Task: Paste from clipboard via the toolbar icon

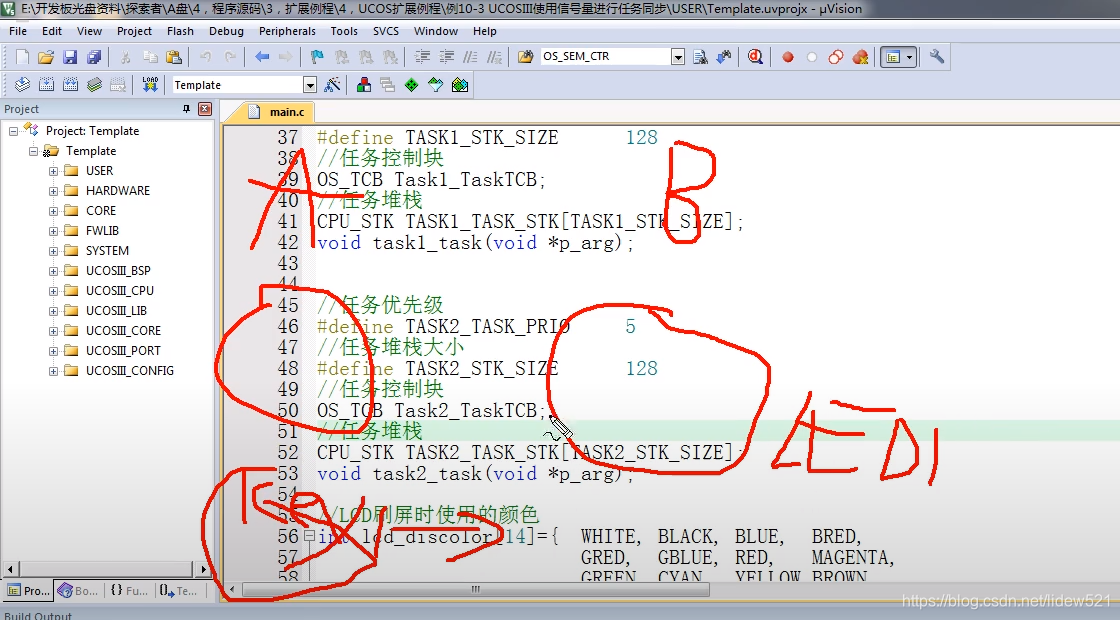Action: (174, 57)
